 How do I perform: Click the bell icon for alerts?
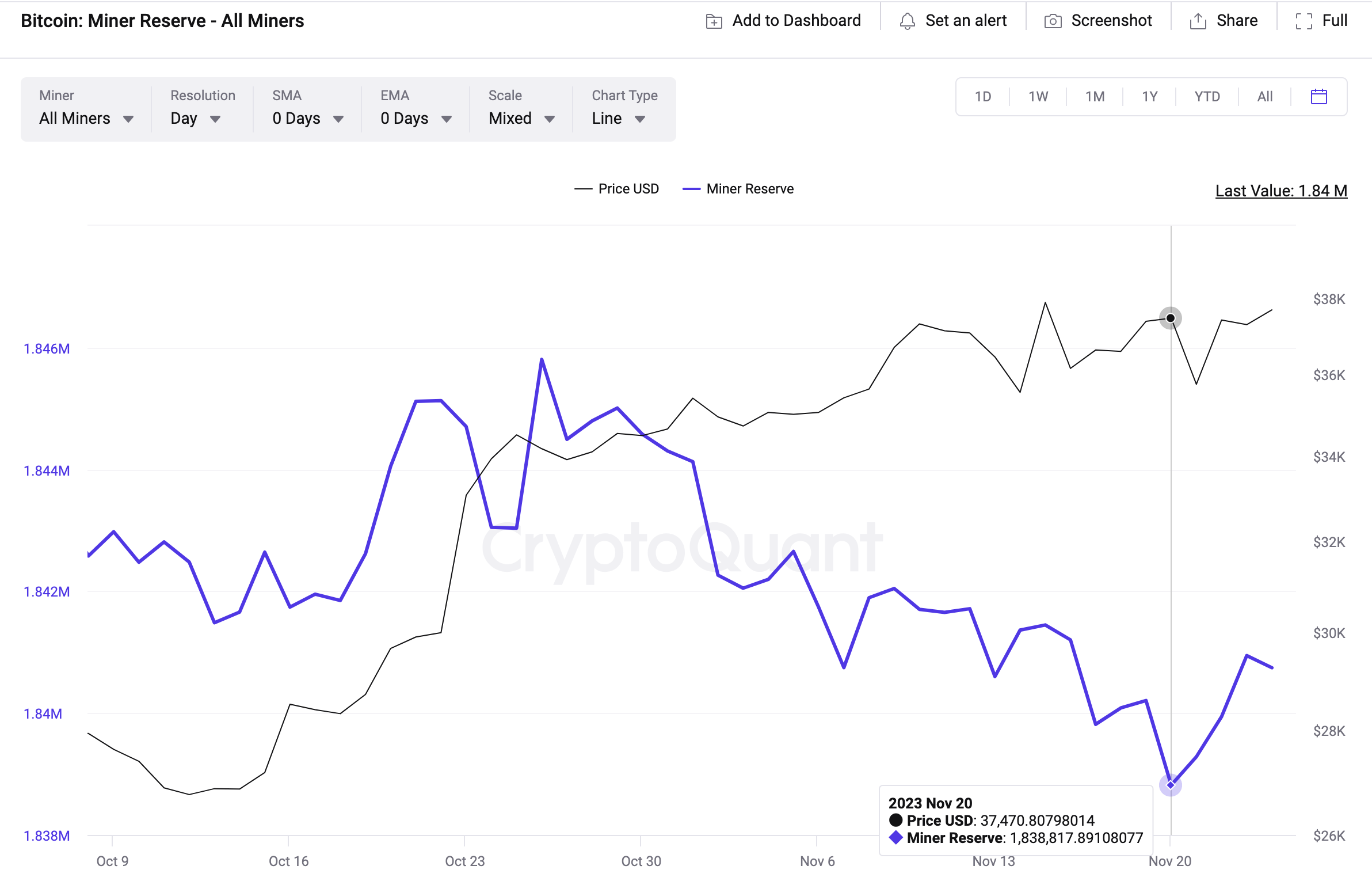coord(907,21)
